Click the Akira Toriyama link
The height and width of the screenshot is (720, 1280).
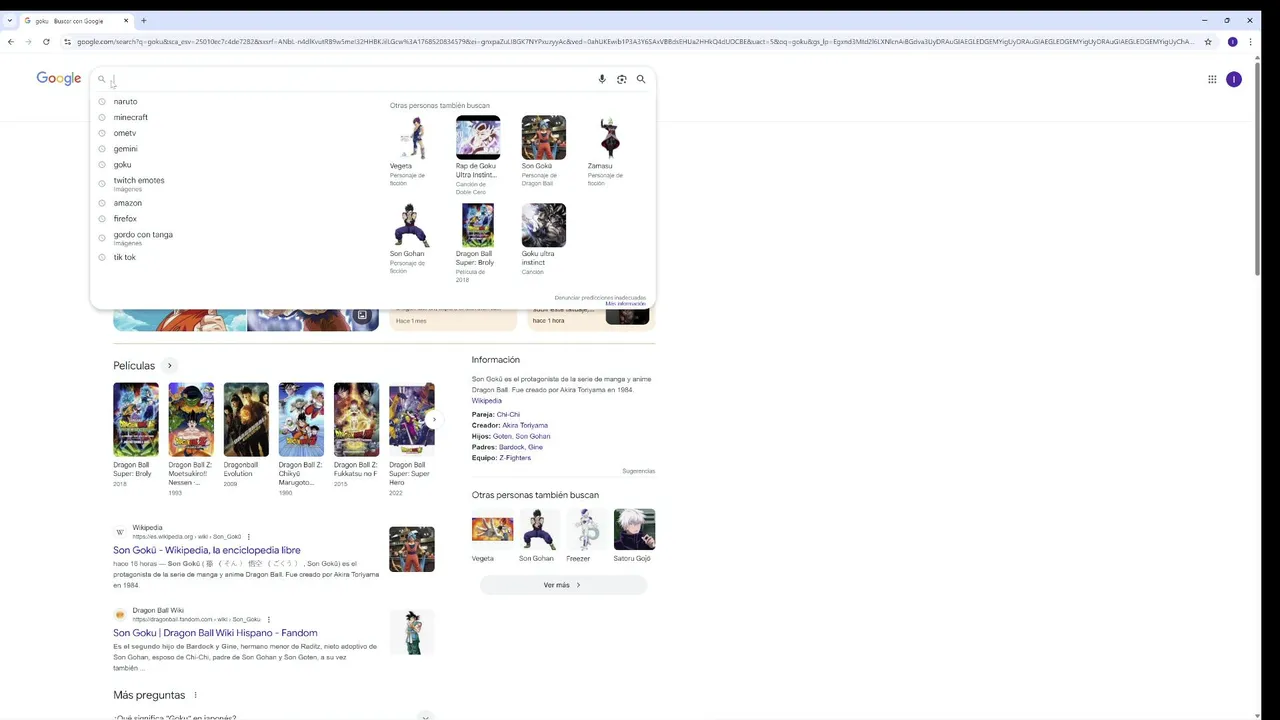(x=525, y=425)
